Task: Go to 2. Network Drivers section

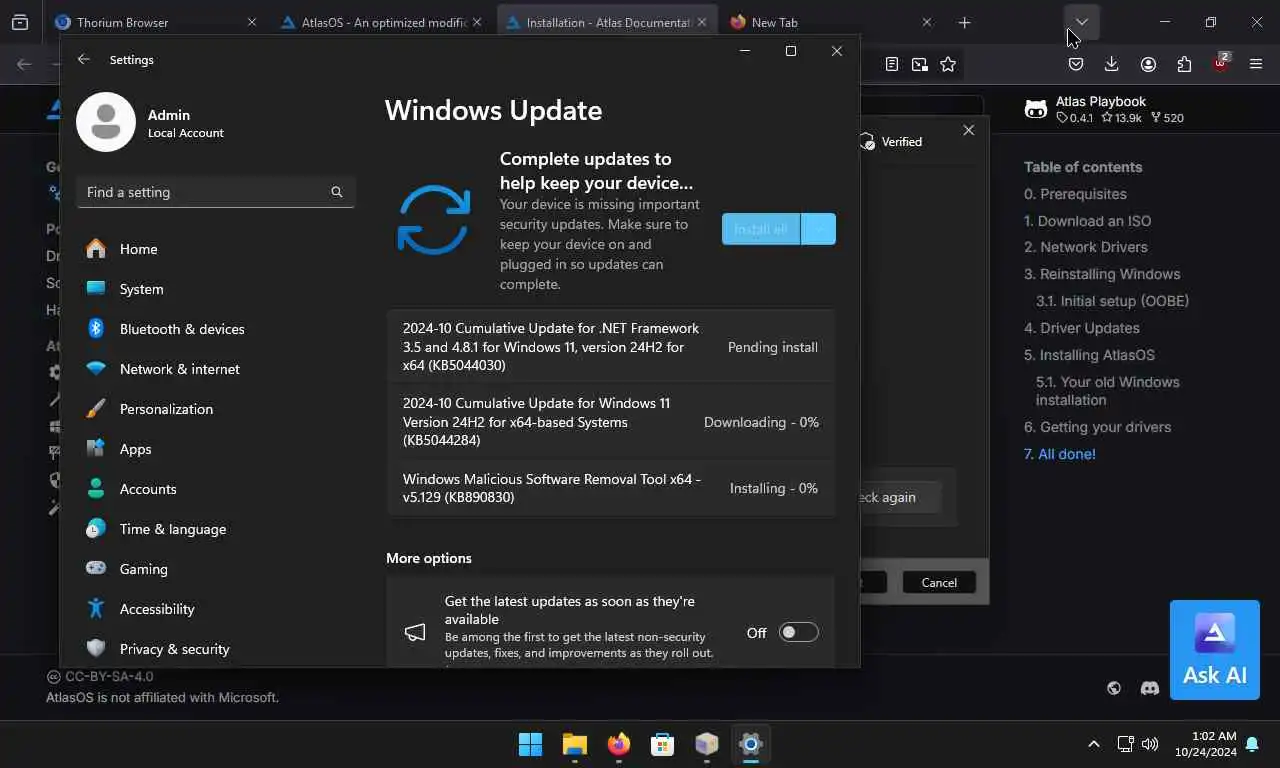Action: (x=1085, y=247)
